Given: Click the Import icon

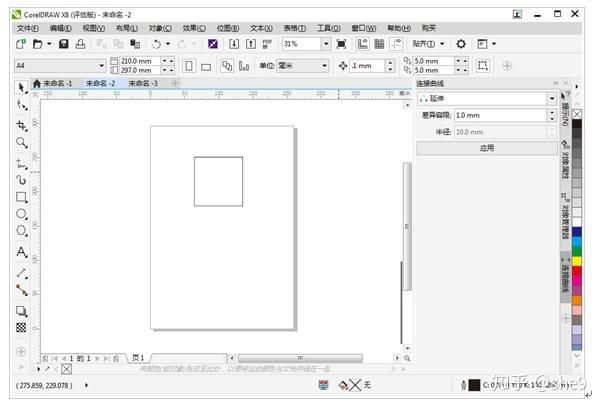Looking at the screenshot, I should click(234, 44).
